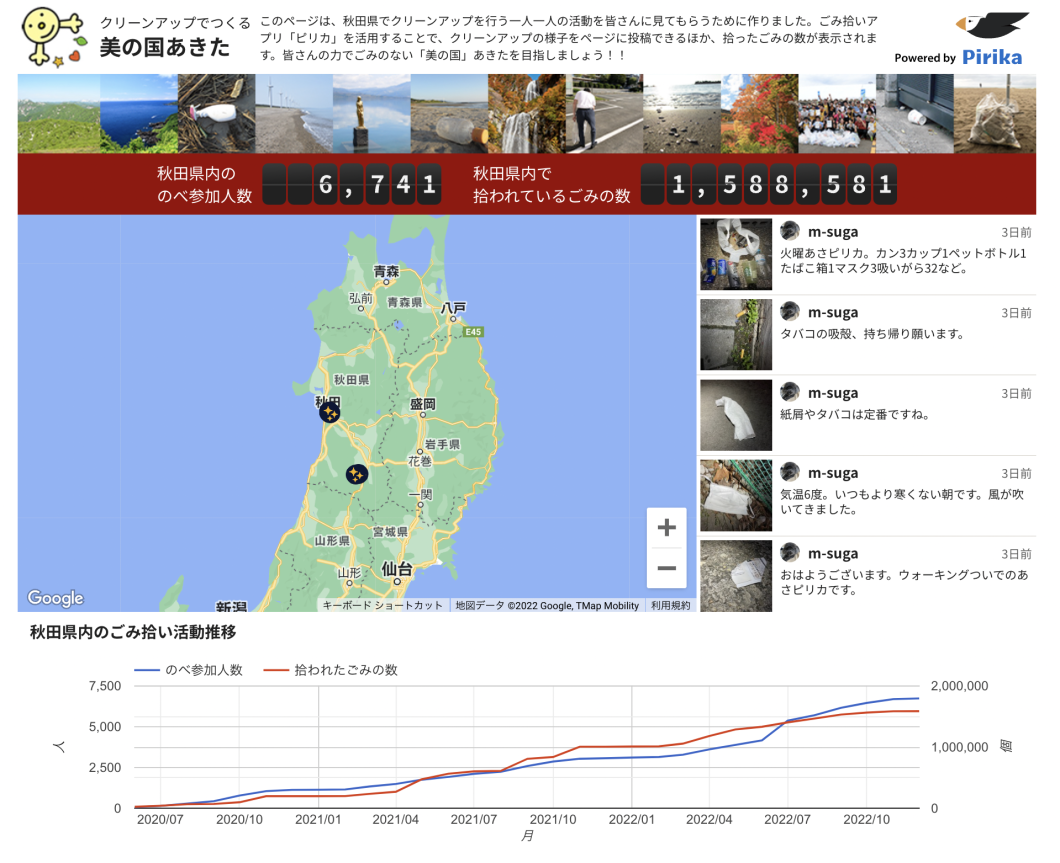Click the red 拾われたごみの数 legend line

coord(276,670)
